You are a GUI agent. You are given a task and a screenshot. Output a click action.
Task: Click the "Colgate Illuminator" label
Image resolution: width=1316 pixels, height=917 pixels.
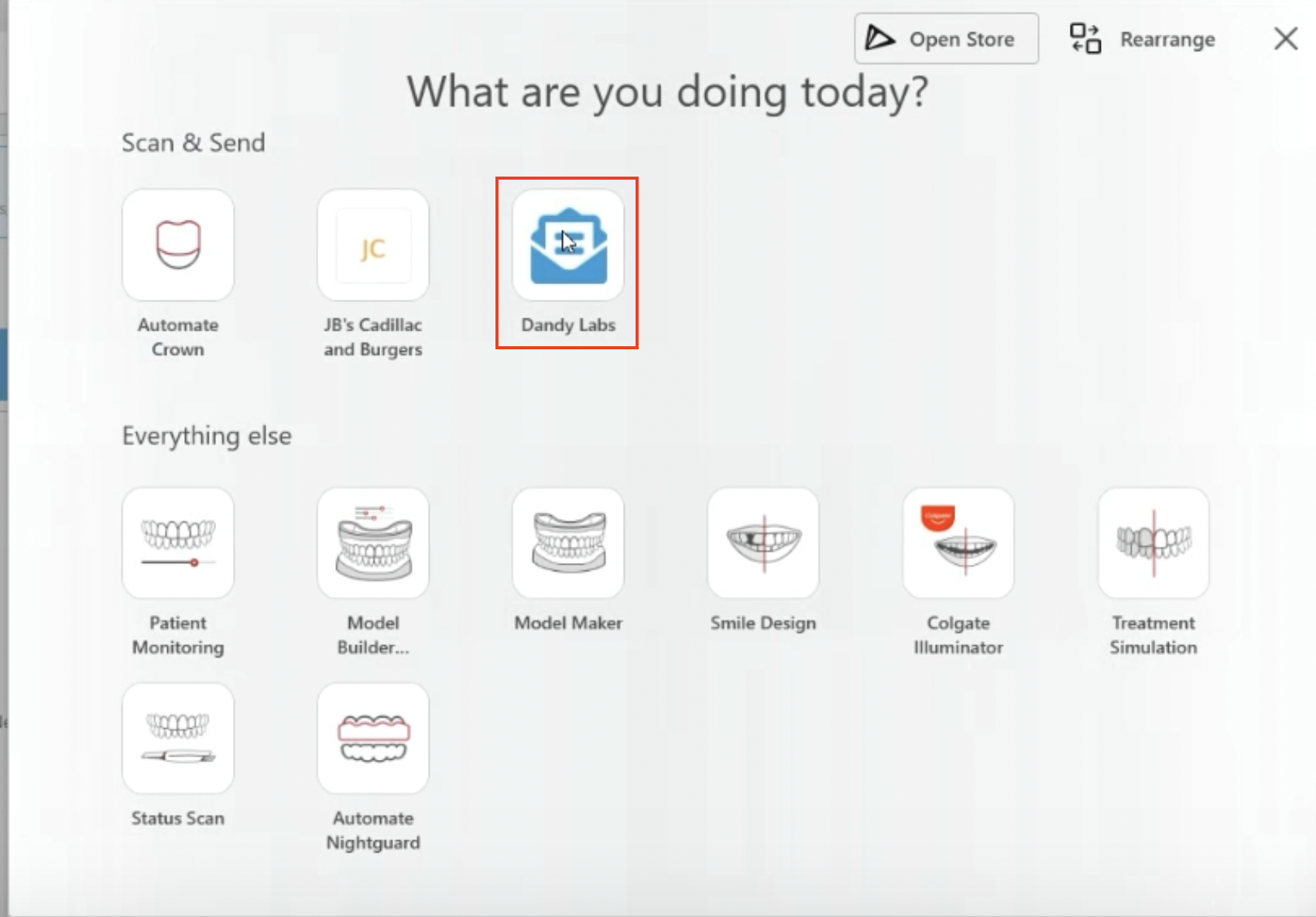click(x=958, y=635)
